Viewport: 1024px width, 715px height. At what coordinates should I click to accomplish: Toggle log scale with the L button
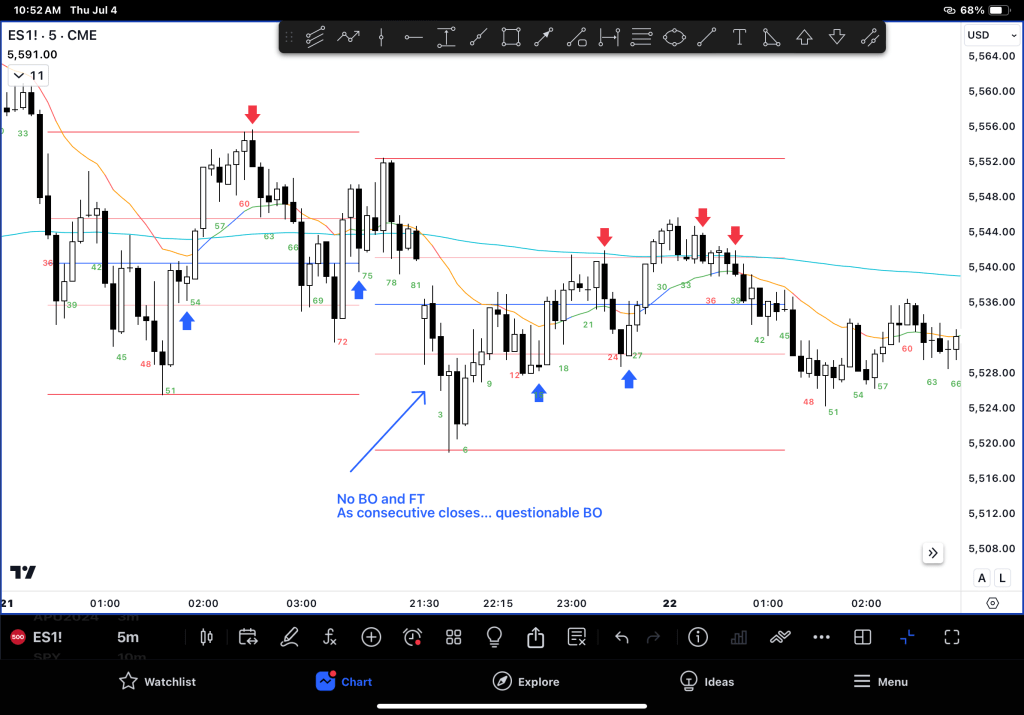click(1001, 578)
